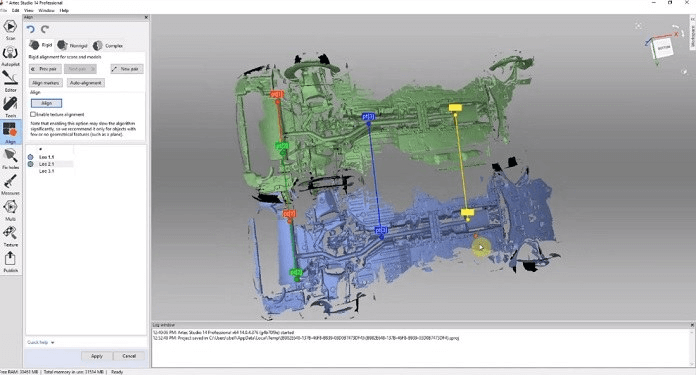Toggle the marker icon beside Leo 2.1
Image resolution: width=696 pixels, height=375 pixels.
pyautogui.click(x=30, y=164)
